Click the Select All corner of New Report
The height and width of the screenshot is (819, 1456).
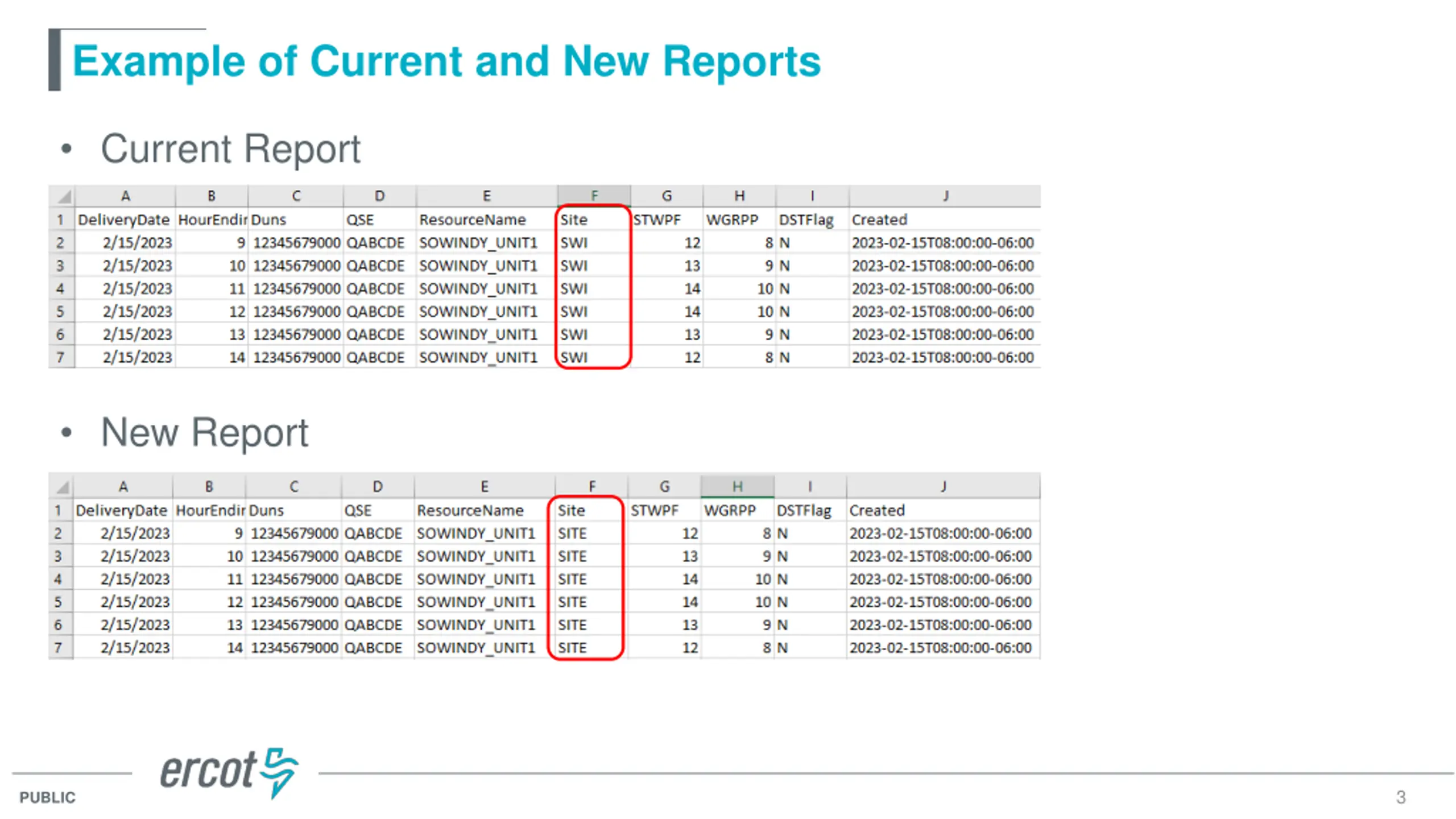coord(61,487)
